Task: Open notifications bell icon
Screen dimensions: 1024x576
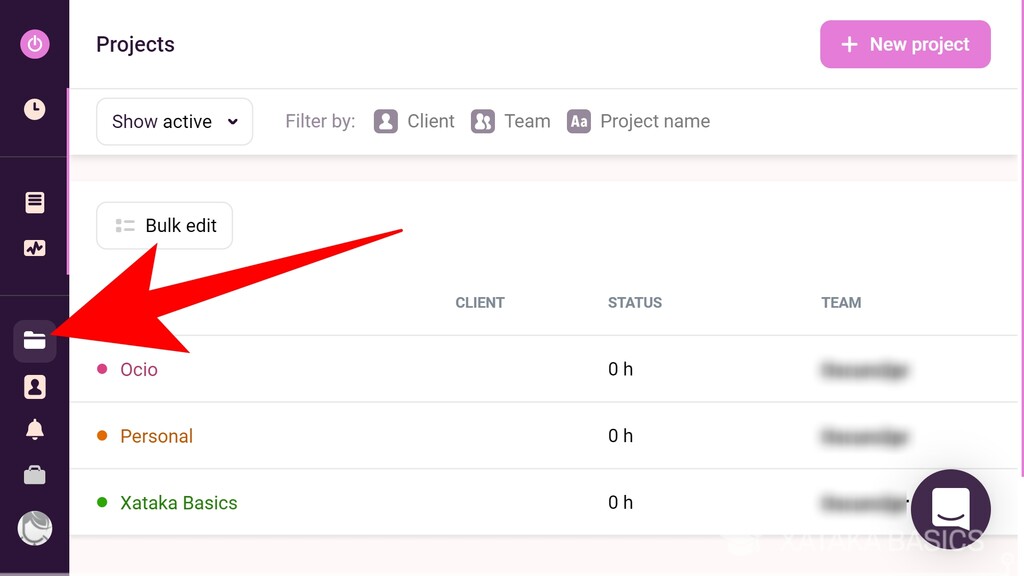Action: click(35, 430)
